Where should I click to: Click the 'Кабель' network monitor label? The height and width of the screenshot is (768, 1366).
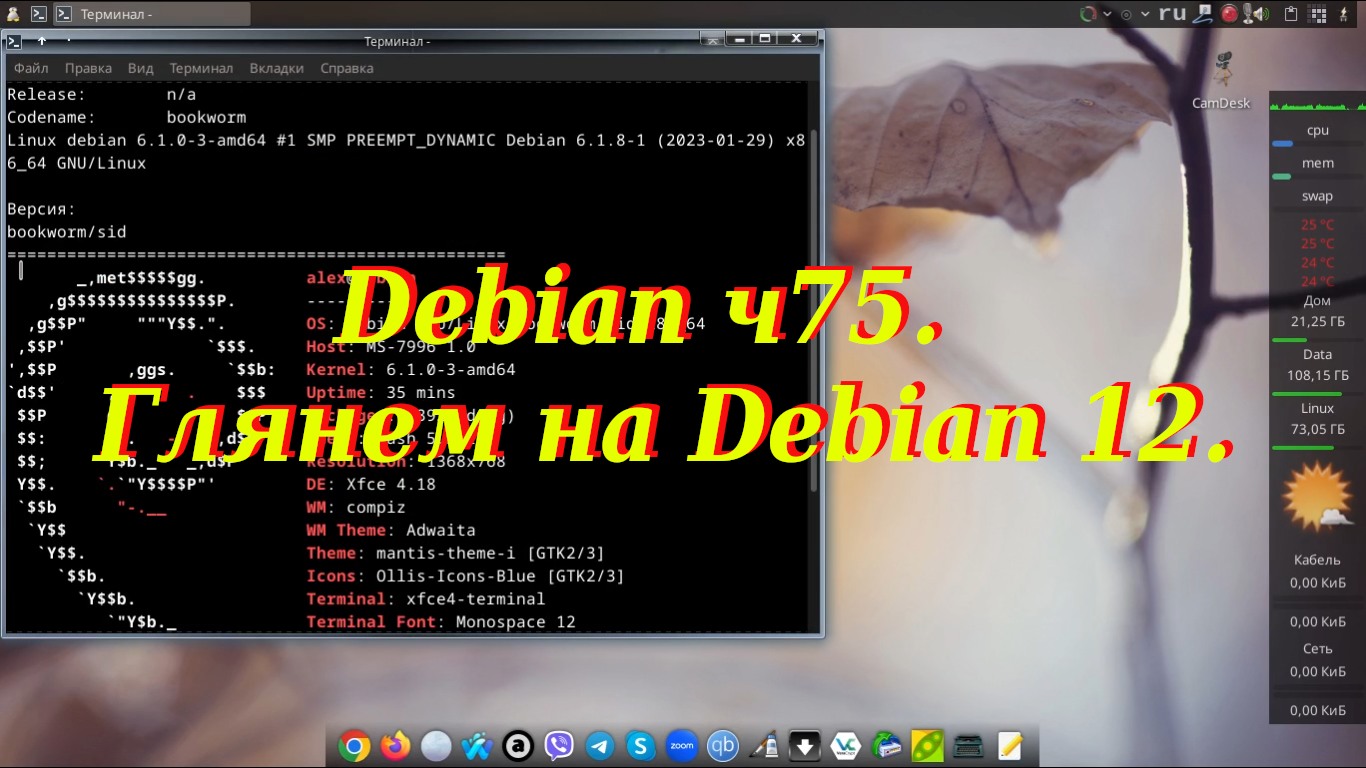(x=1317, y=560)
